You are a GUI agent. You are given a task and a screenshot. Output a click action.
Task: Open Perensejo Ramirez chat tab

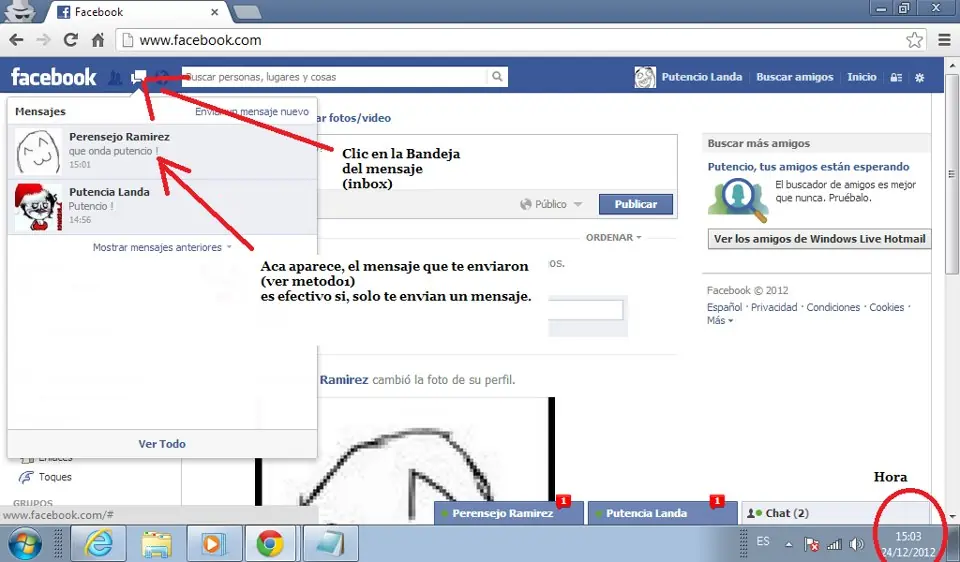(508, 513)
